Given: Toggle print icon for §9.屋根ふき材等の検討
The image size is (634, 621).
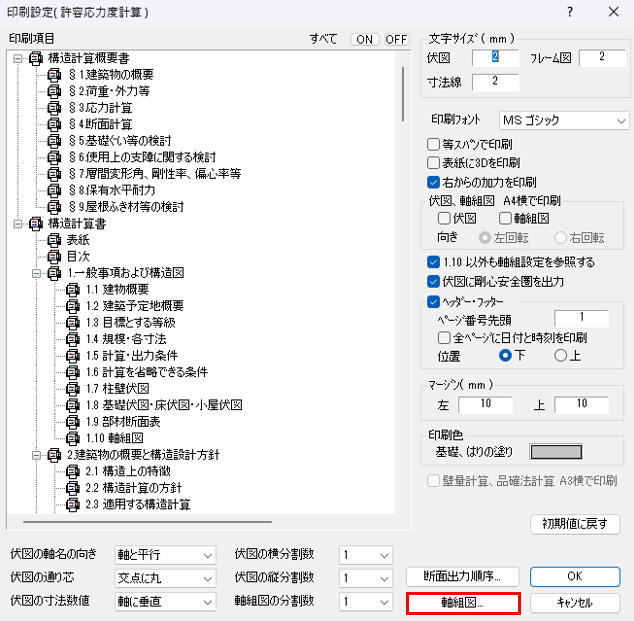Looking at the screenshot, I should 54,207.
